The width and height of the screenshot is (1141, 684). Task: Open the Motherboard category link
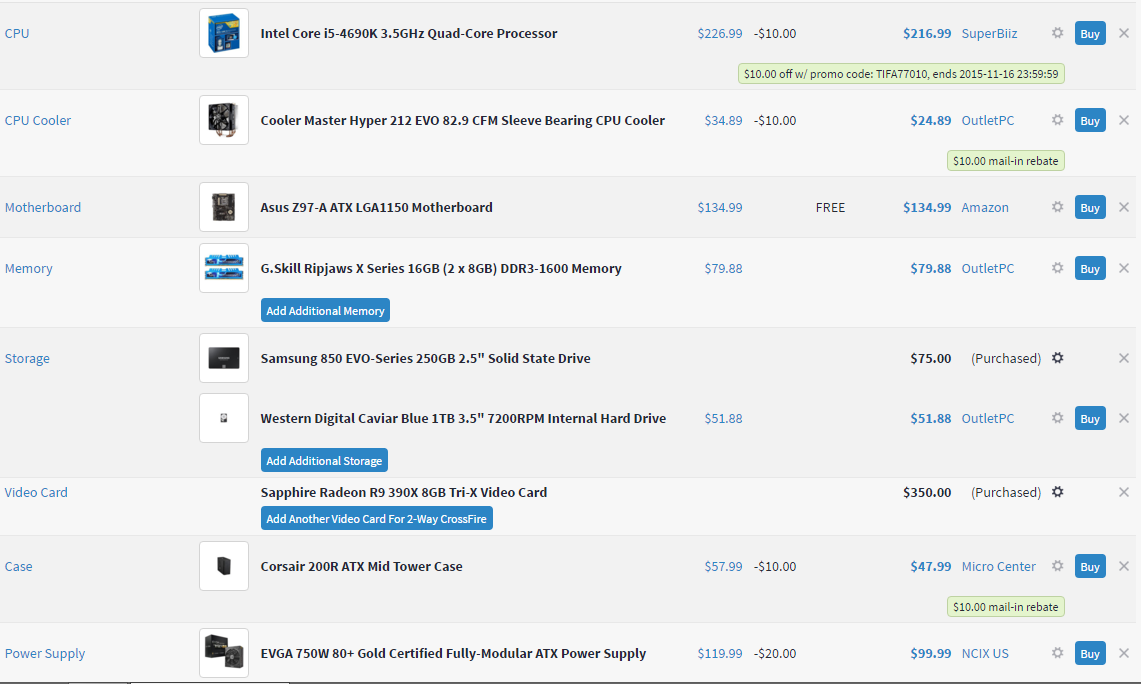click(43, 207)
